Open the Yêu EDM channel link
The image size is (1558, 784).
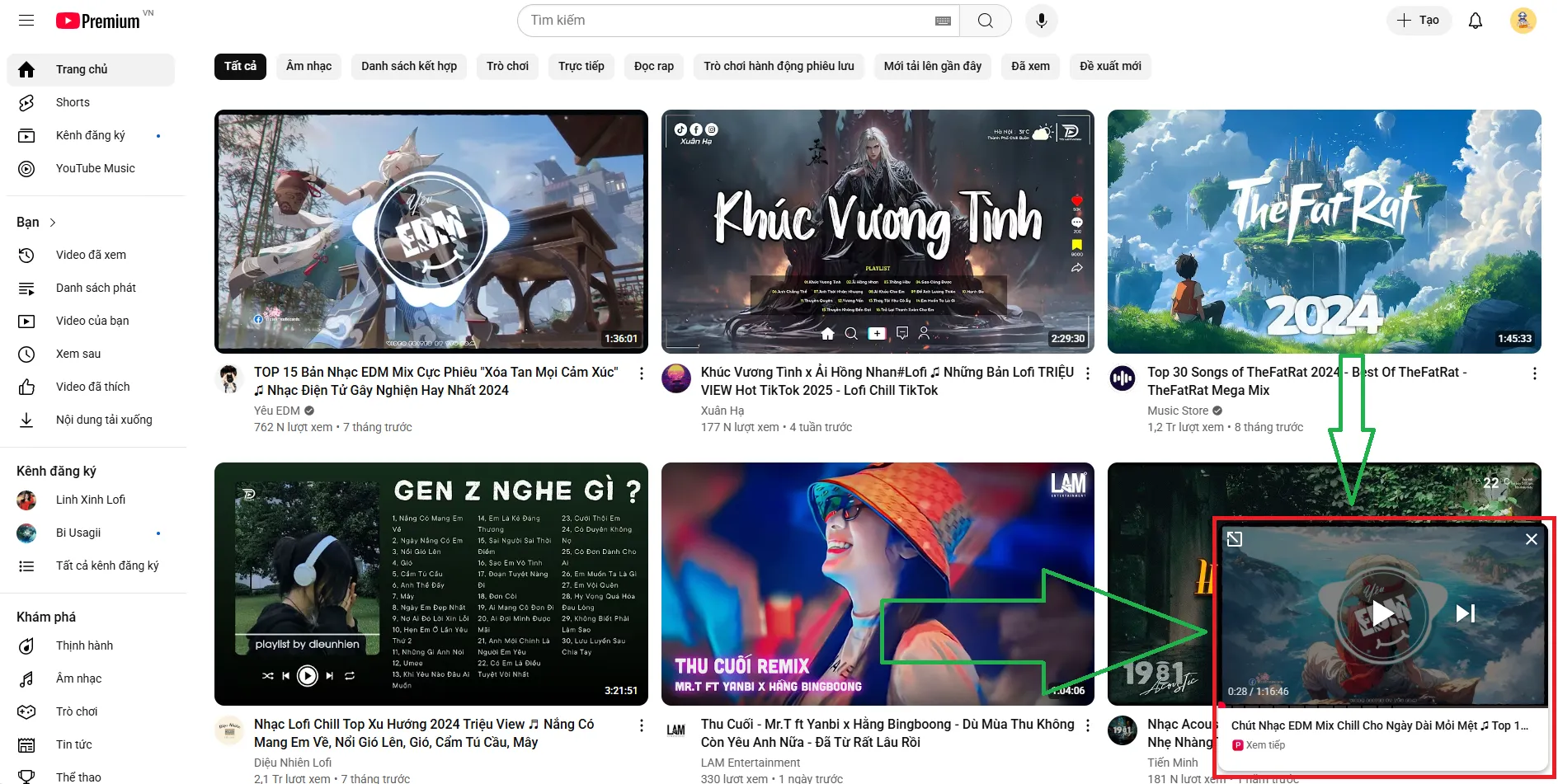click(276, 411)
